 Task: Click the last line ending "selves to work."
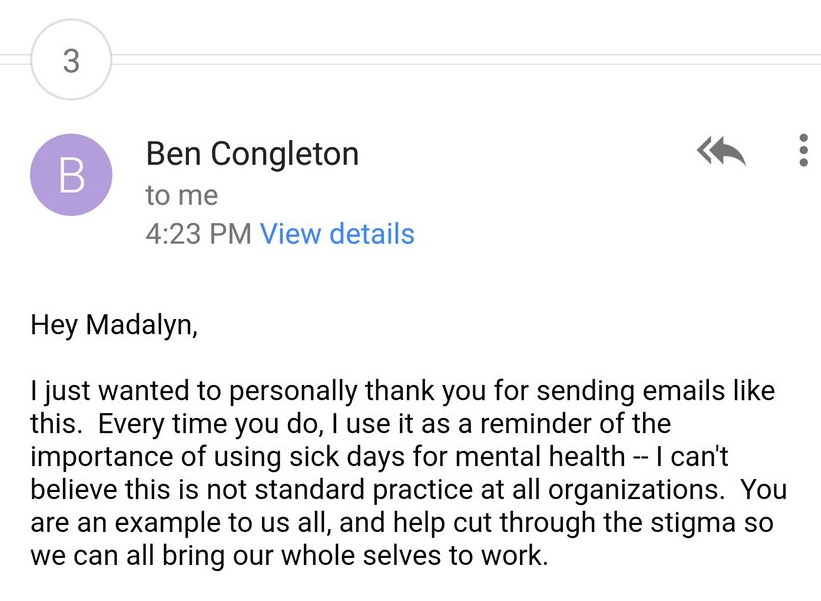[x=289, y=555]
